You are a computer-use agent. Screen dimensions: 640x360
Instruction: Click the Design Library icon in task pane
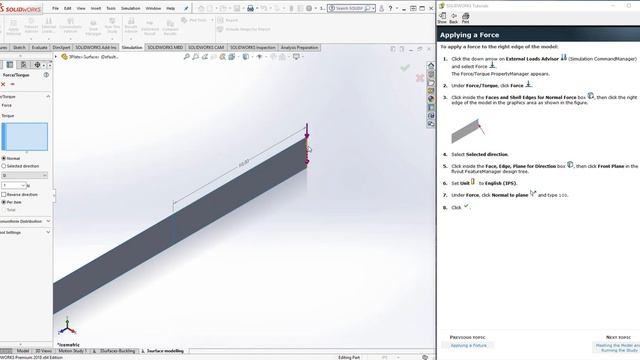(431, 74)
